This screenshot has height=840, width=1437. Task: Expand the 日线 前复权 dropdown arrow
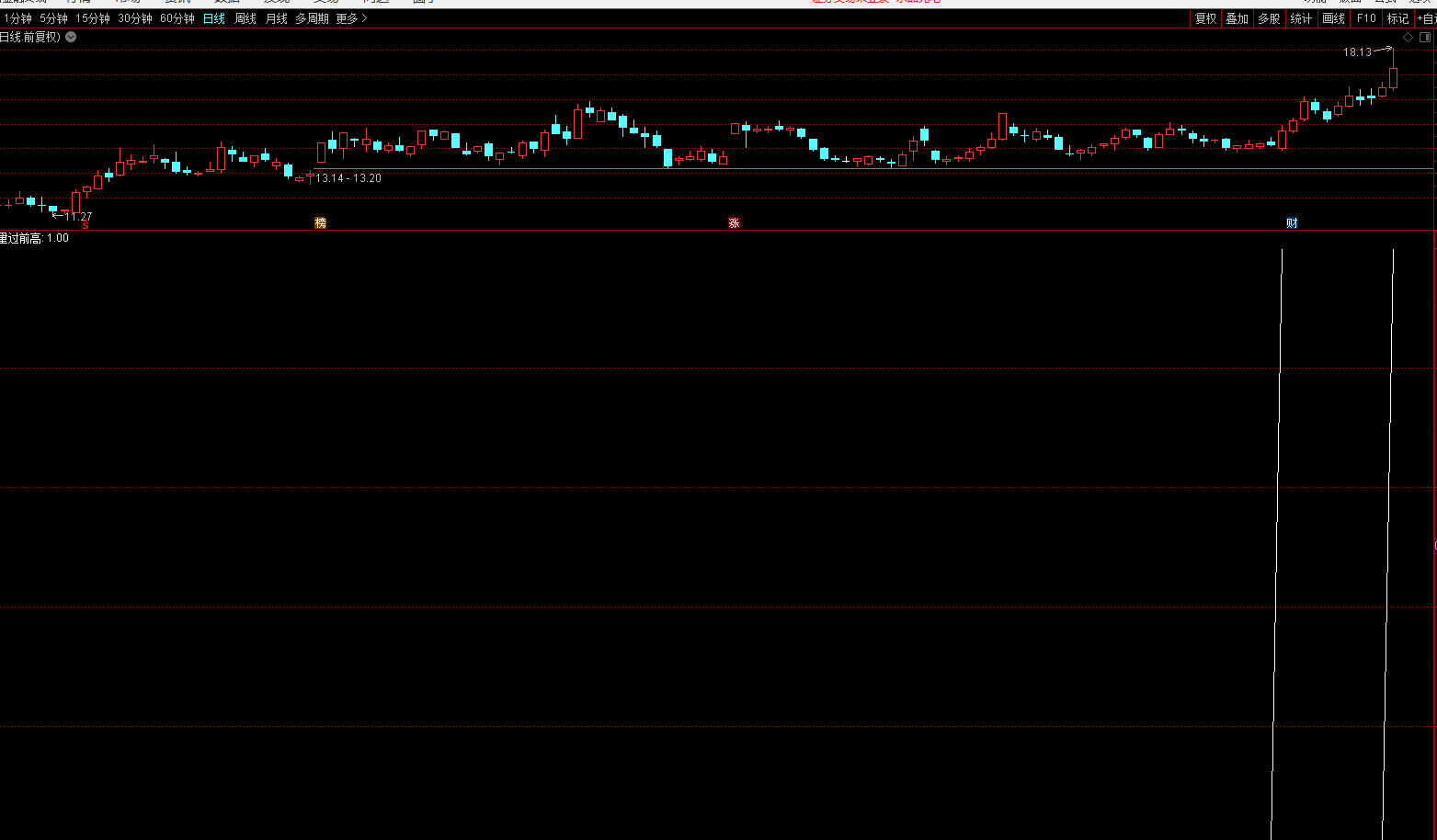[71, 37]
